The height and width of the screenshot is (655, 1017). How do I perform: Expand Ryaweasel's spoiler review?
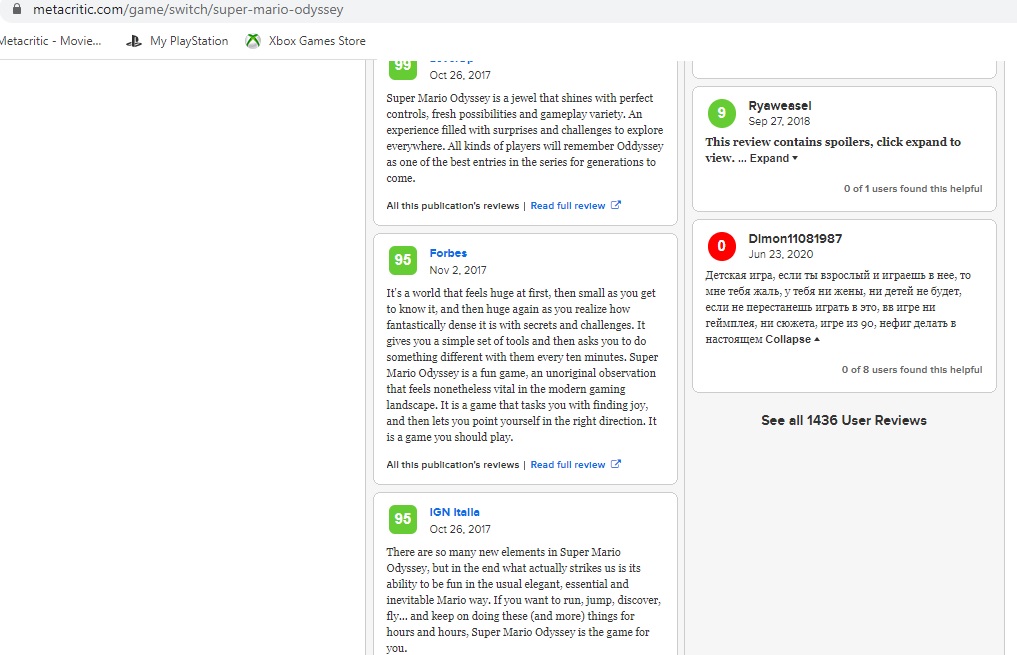pyautogui.click(x=774, y=158)
